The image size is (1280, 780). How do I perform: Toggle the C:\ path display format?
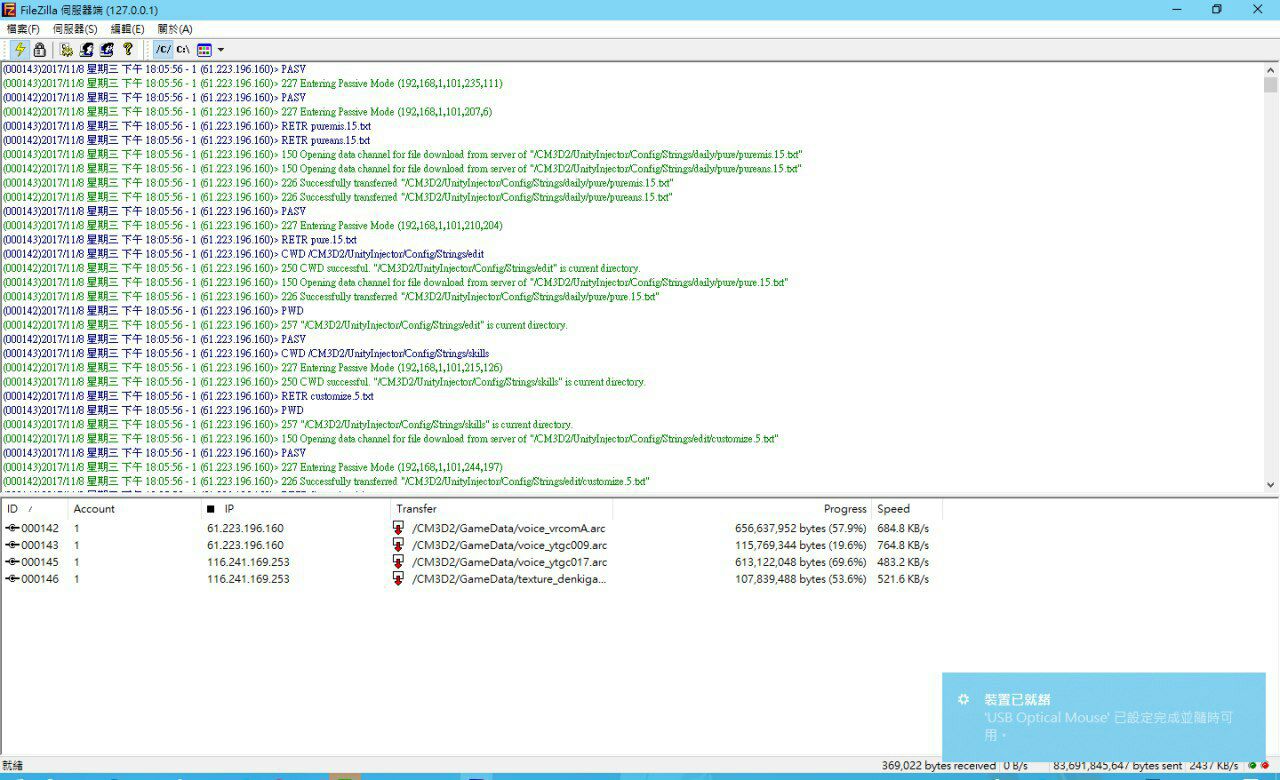(183, 49)
